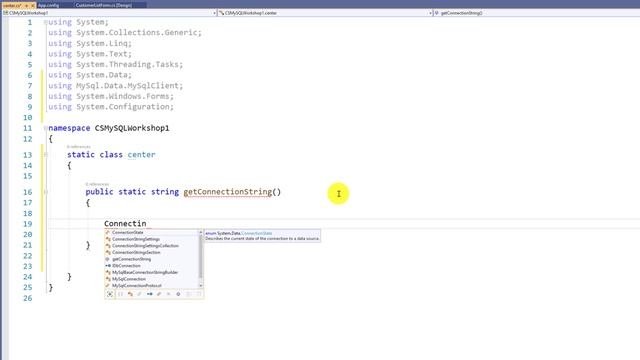The image size is (640, 360).
Task: Place cursor after typed Connectin text
Action: 147,224
